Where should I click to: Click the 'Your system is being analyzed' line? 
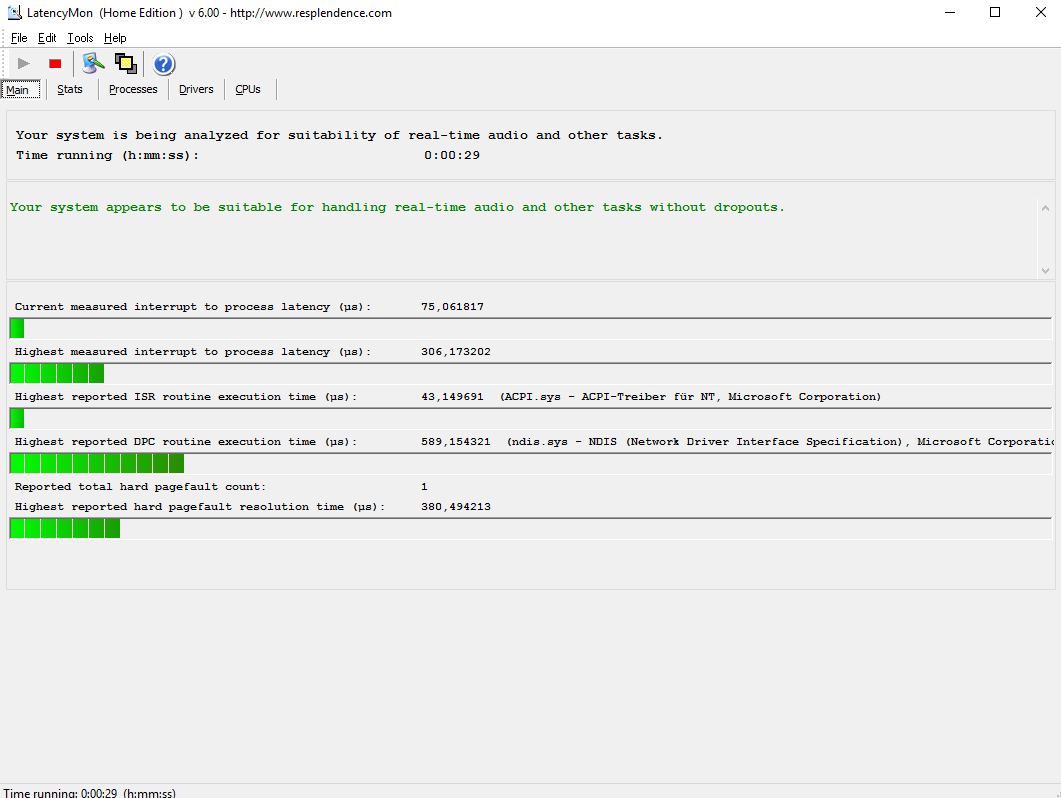339,135
